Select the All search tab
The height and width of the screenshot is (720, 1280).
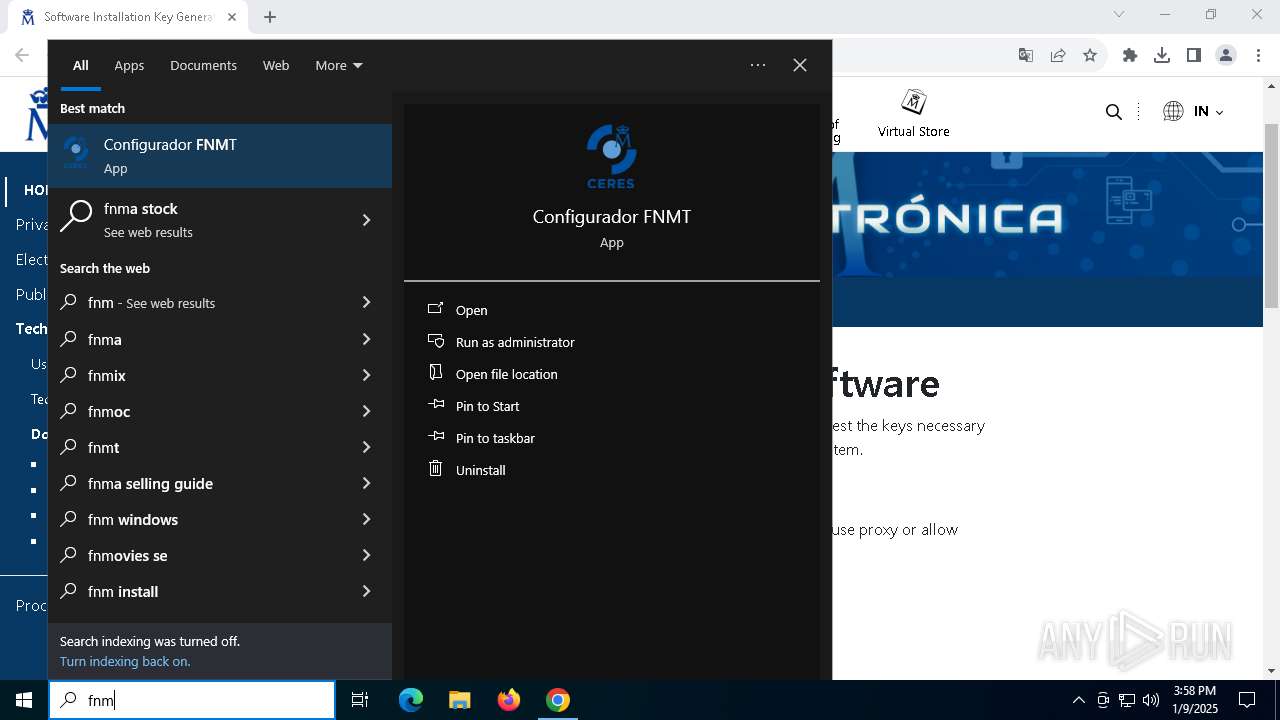tap(81, 65)
